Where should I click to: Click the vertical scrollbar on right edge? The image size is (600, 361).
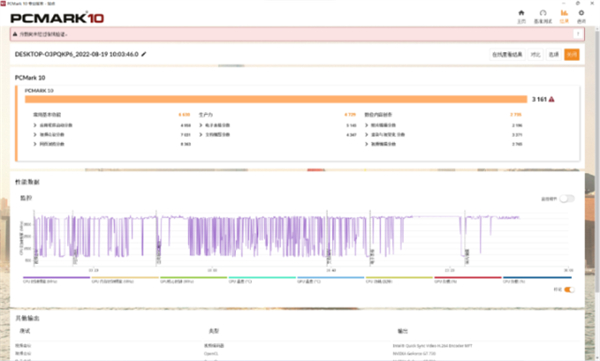tap(598, 161)
